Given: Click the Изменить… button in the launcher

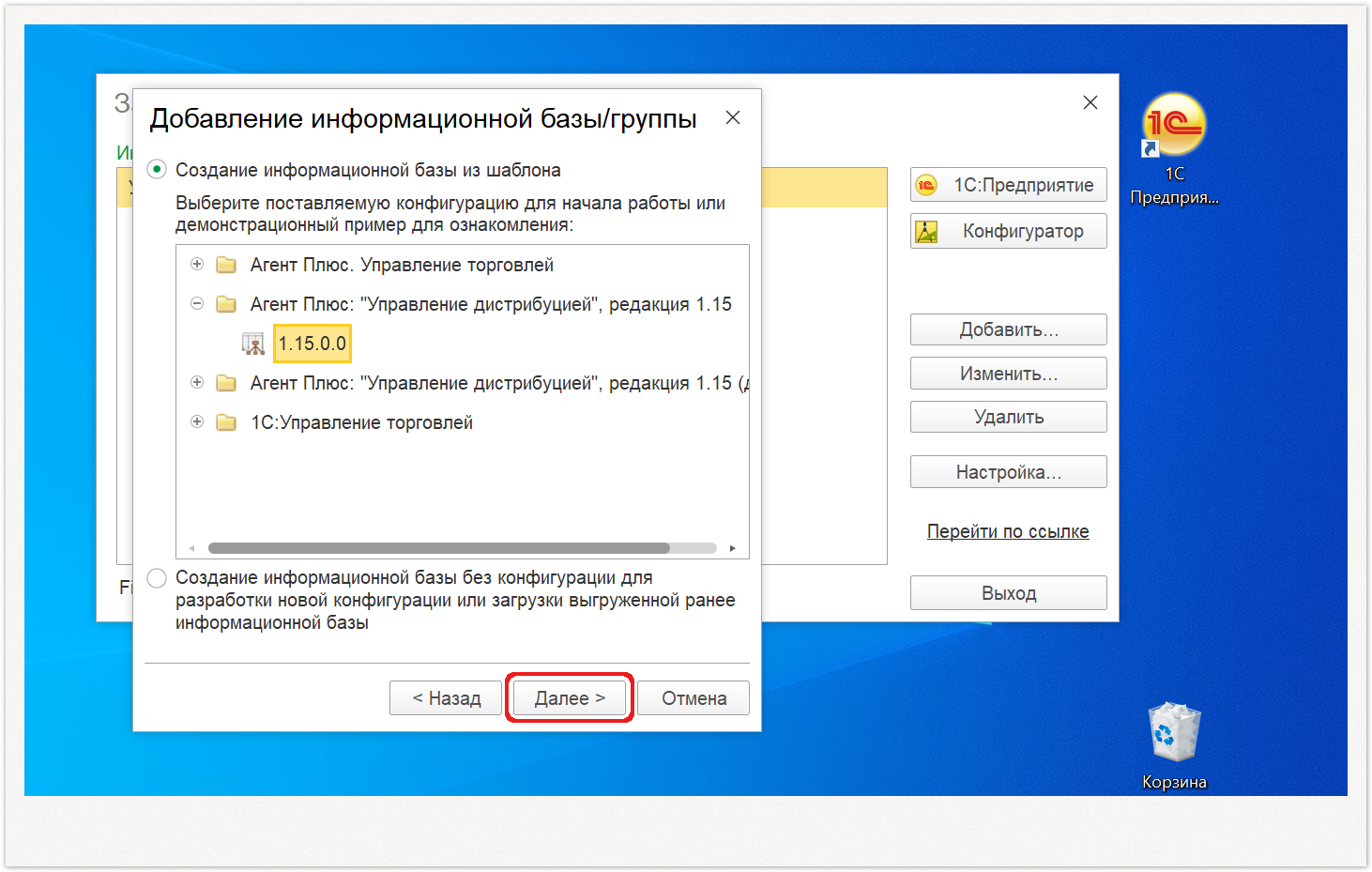Looking at the screenshot, I should tap(1009, 374).
